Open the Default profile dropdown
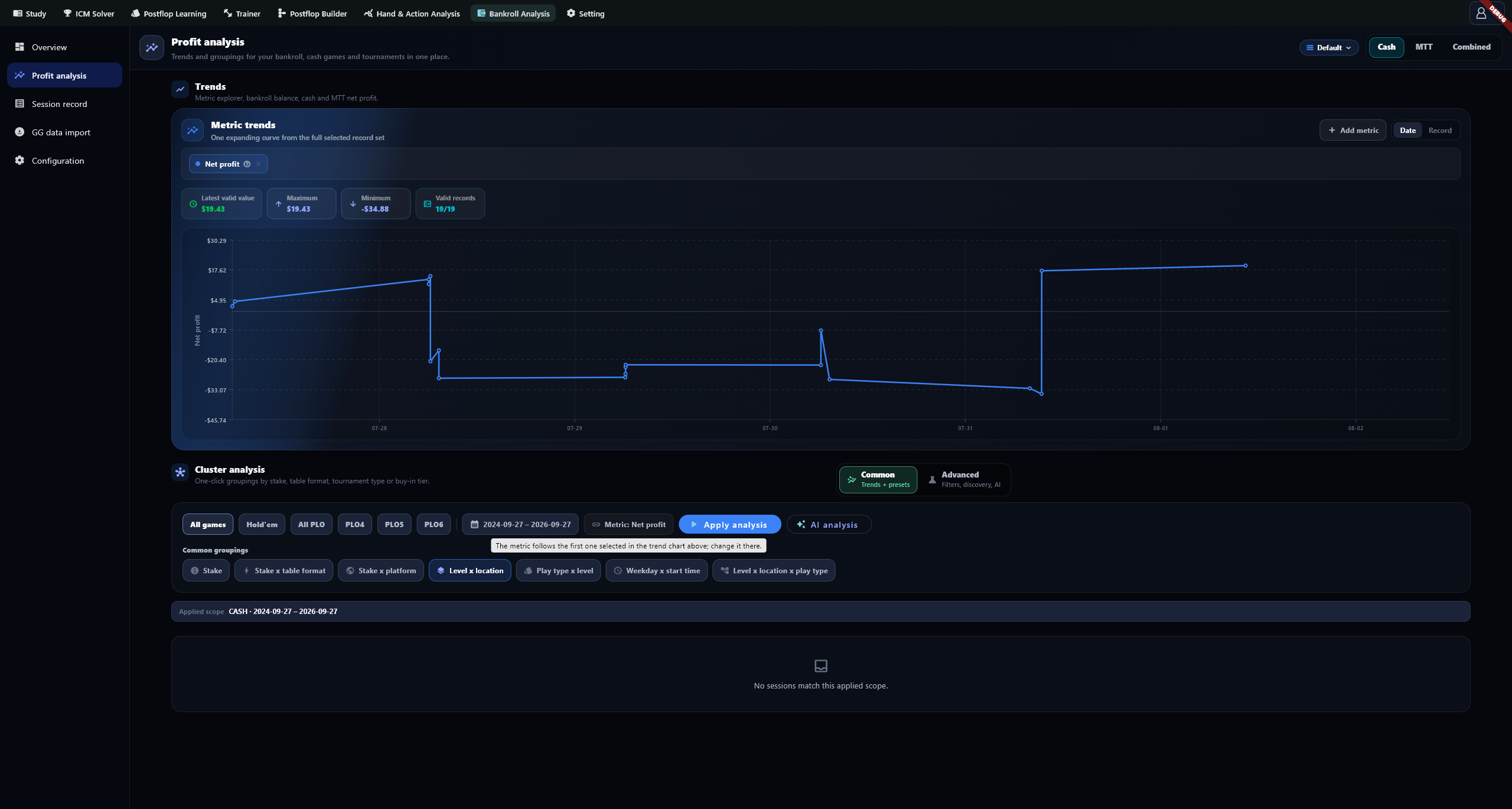The width and height of the screenshot is (1512, 809). [1328, 47]
